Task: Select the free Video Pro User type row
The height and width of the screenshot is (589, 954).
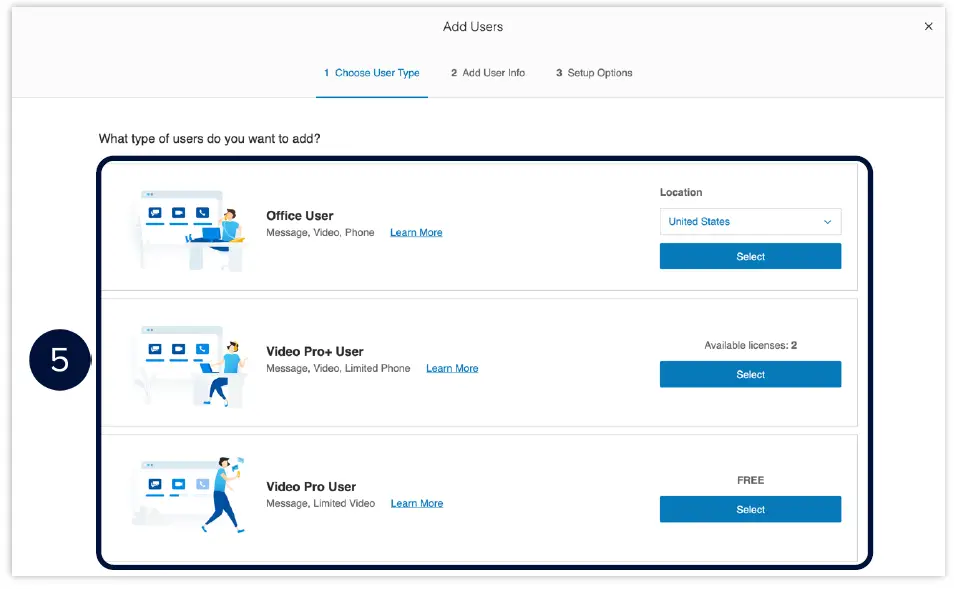Action: click(480, 494)
